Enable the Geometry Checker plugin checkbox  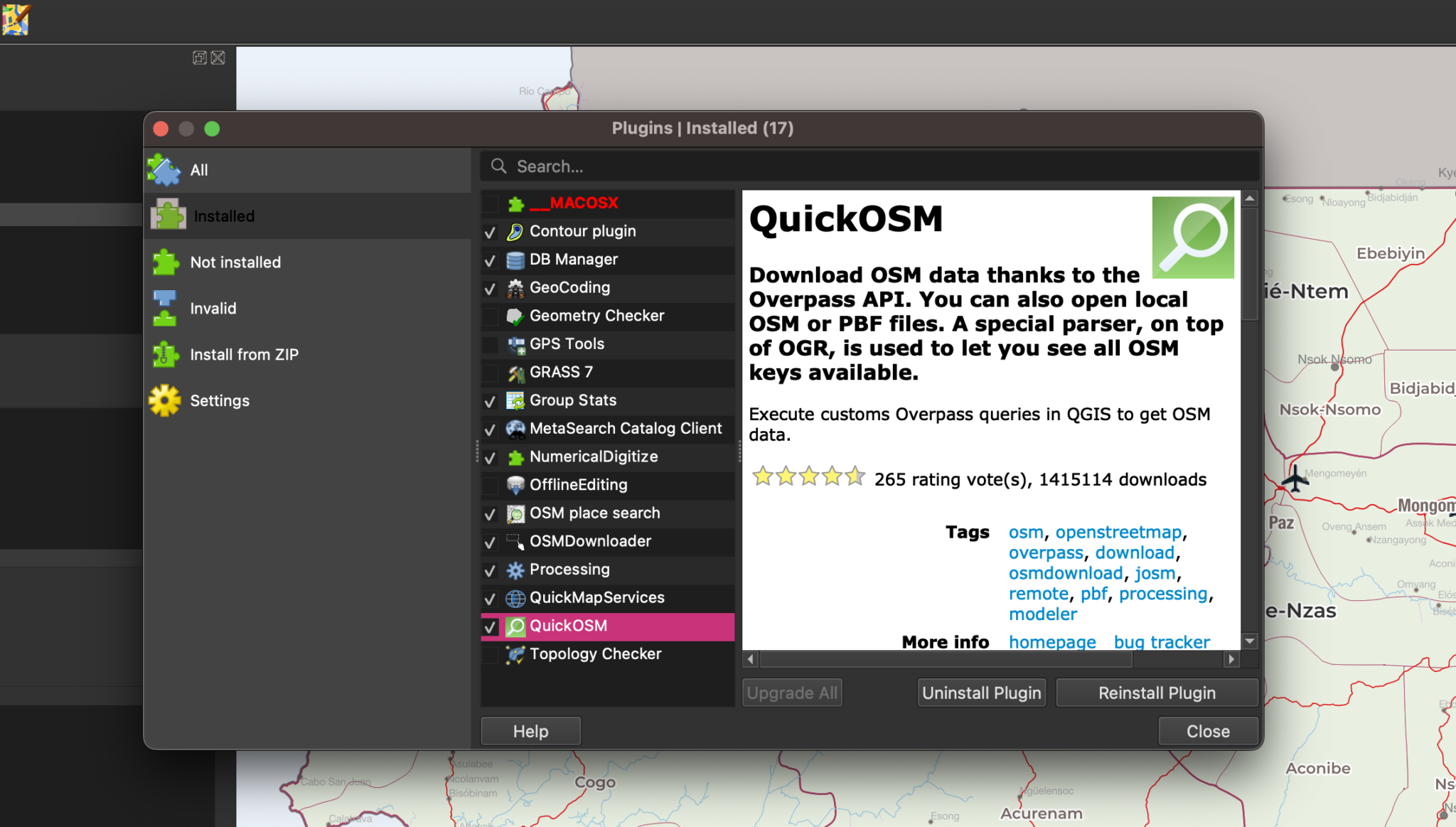[x=490, y=316]
